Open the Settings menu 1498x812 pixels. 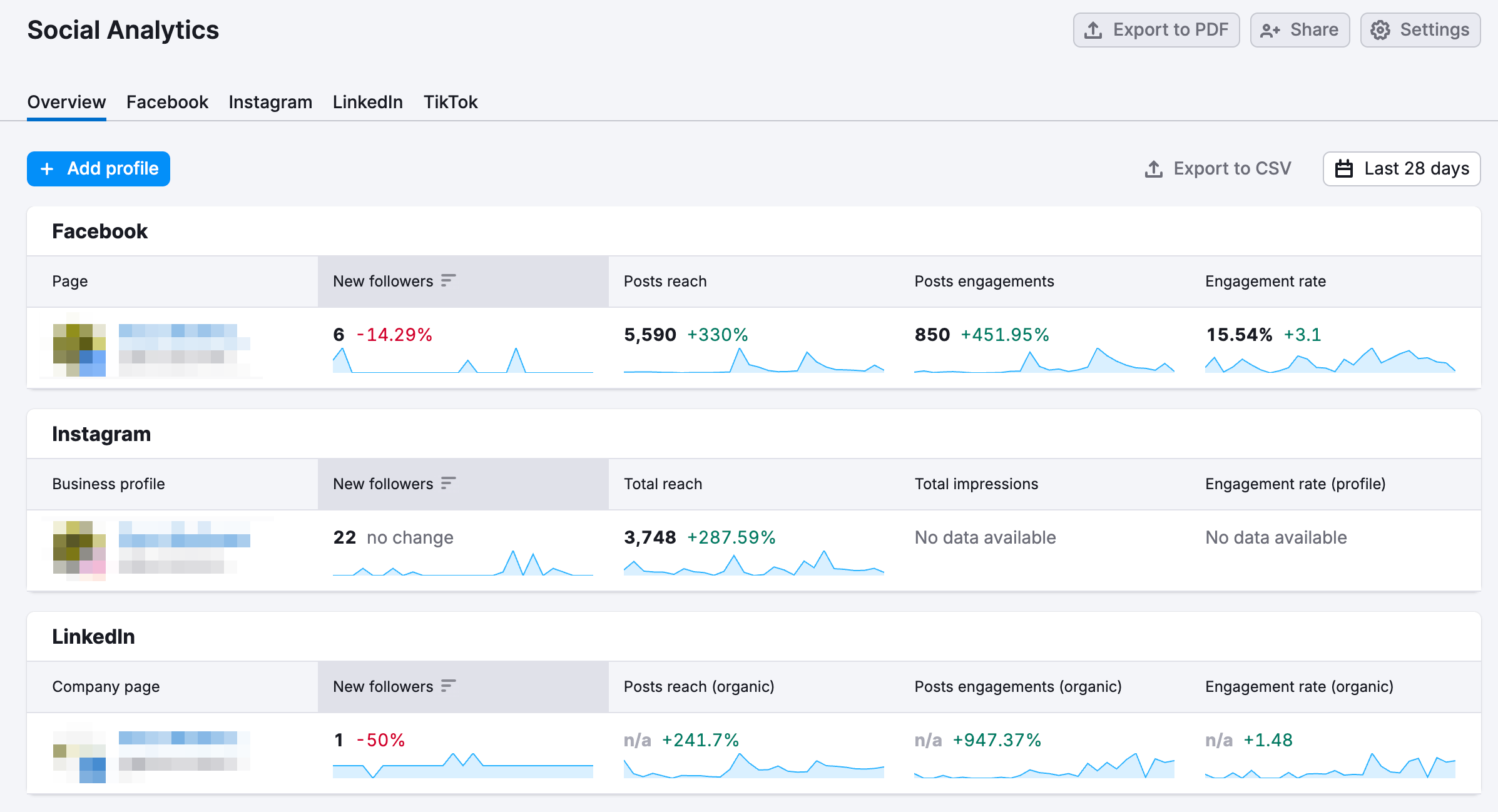[1419, 29]
